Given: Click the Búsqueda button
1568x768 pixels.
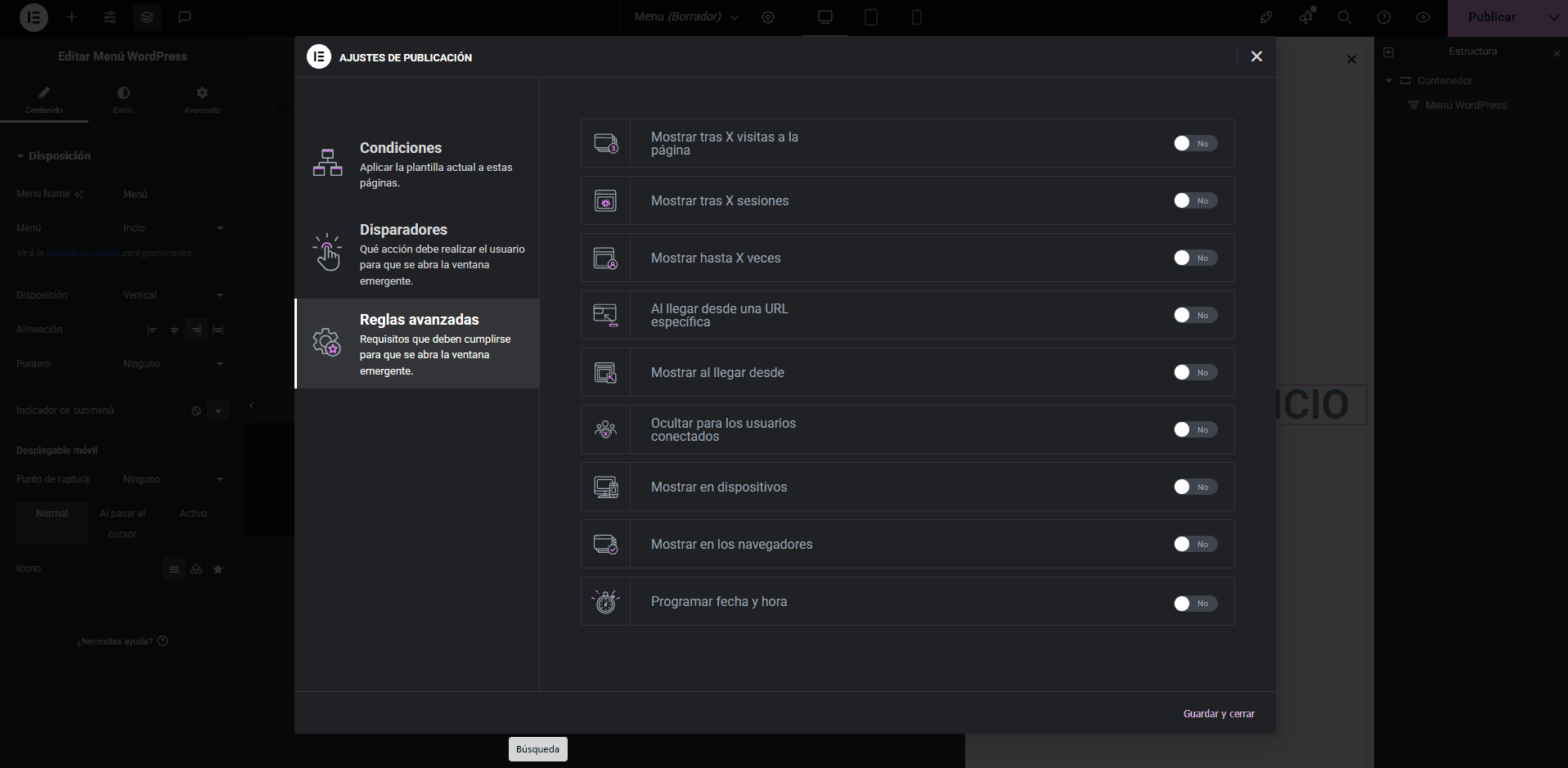Looking at the screenshot, I should click(x=538, y=749).
